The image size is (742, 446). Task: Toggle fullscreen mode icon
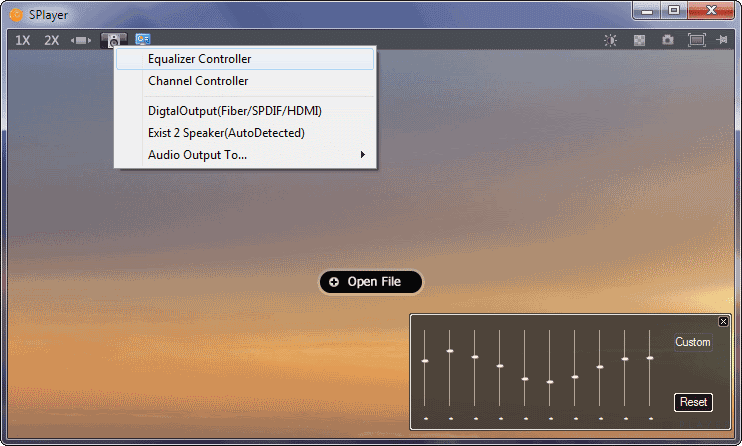click(697, 40)
